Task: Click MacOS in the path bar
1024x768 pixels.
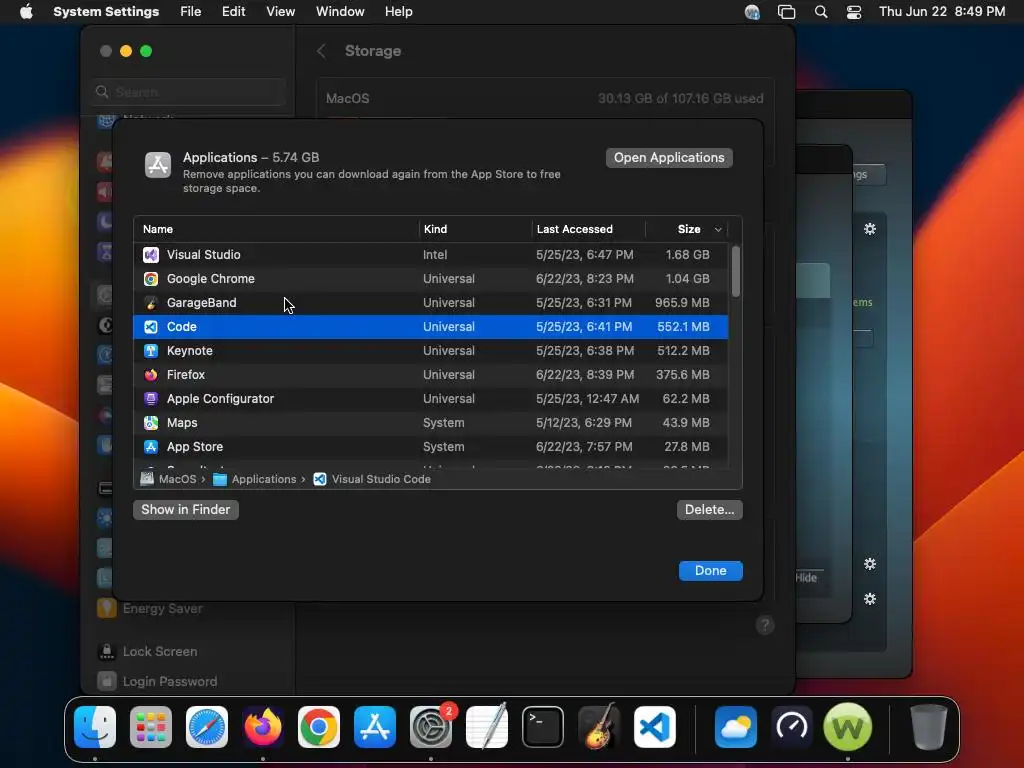Action: click(177, 479)
